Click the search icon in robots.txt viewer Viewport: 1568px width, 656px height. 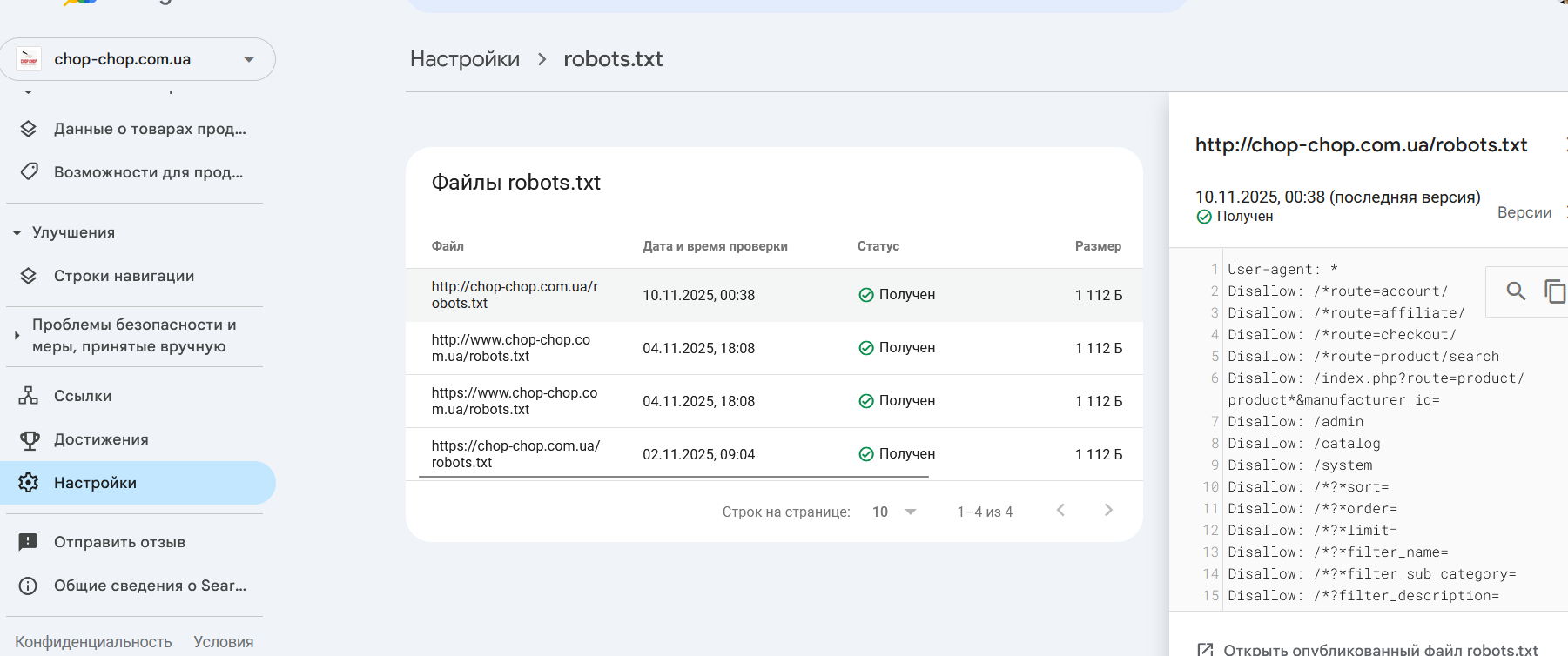(1516, 291)
